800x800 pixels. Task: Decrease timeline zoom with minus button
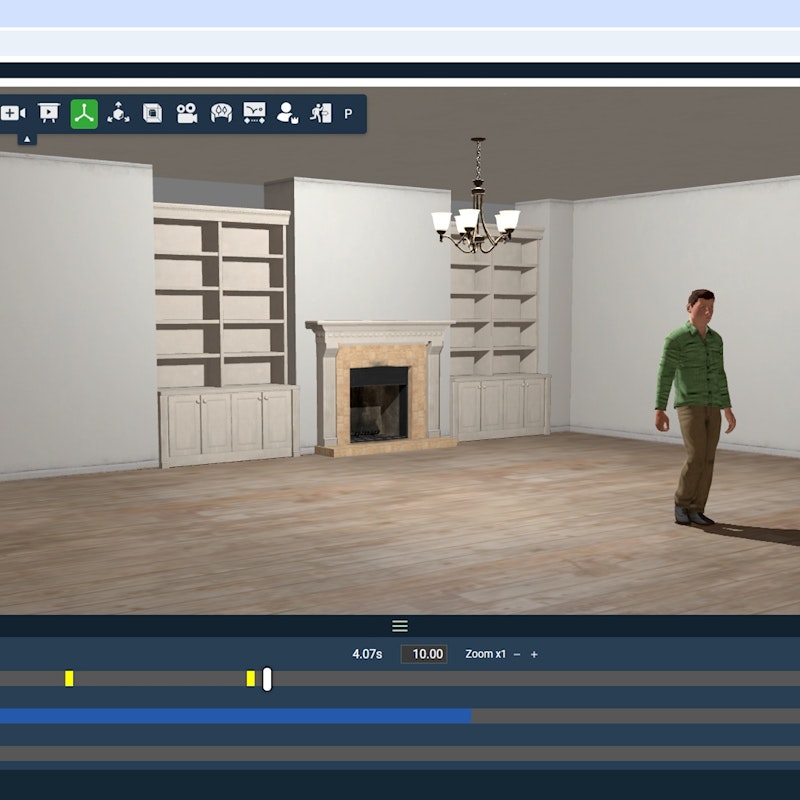[x=517, y=654]
